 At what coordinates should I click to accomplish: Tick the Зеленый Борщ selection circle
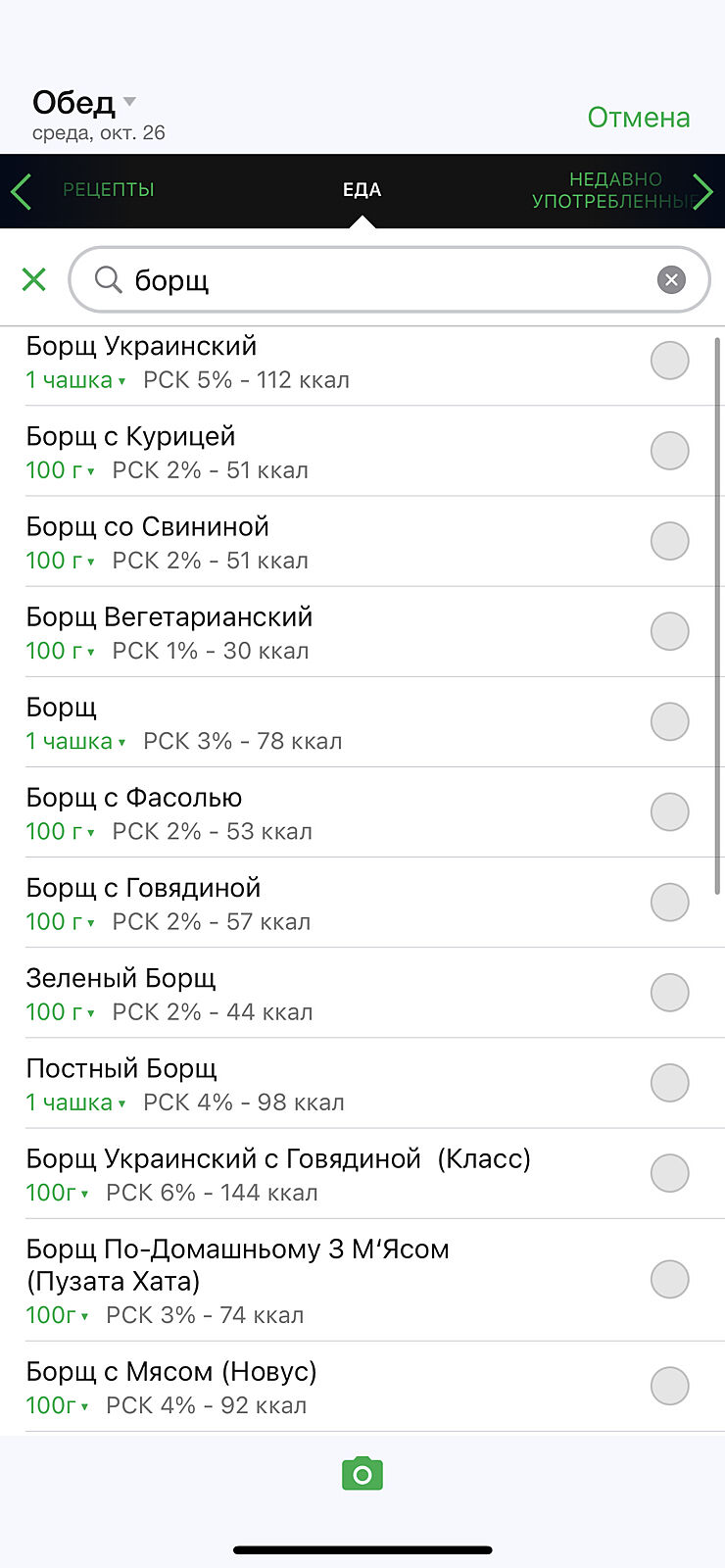(x=670, y=993)
